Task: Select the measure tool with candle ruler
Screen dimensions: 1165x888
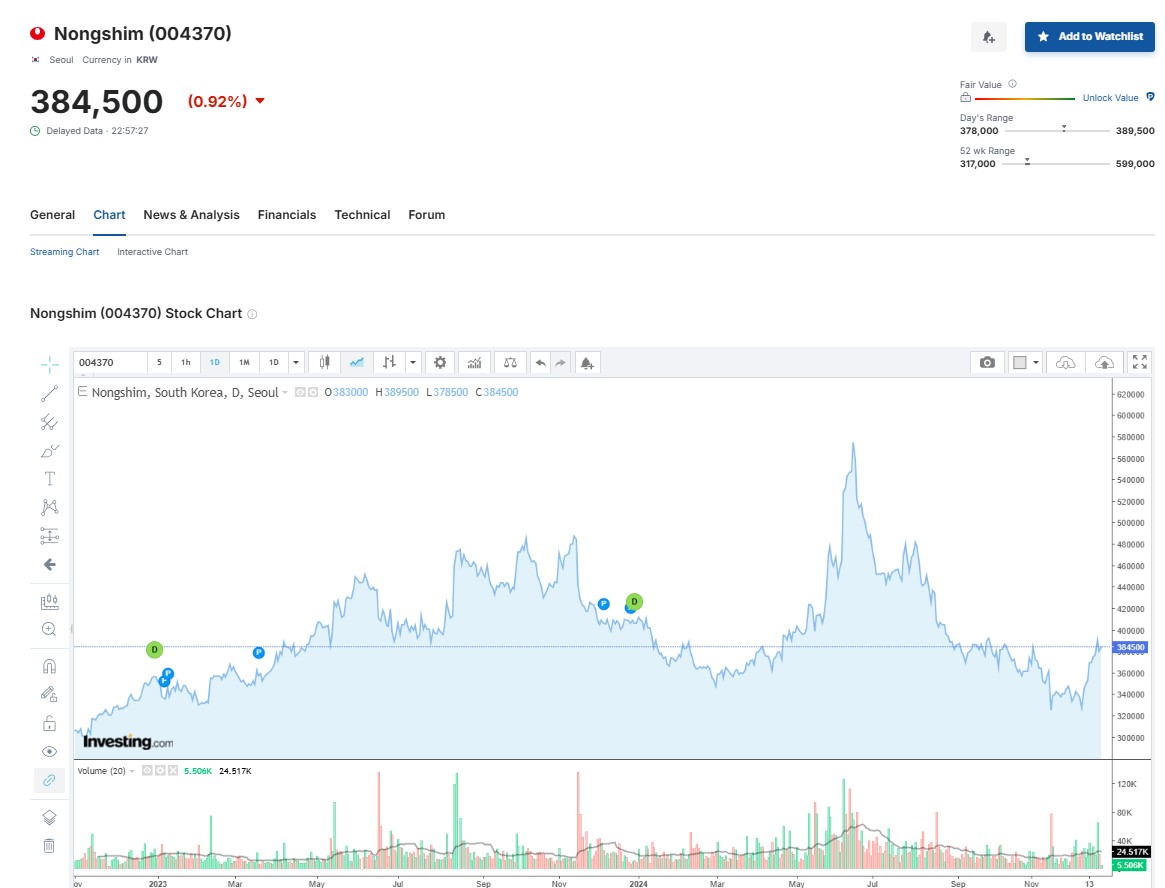Action: coord(49,601)
